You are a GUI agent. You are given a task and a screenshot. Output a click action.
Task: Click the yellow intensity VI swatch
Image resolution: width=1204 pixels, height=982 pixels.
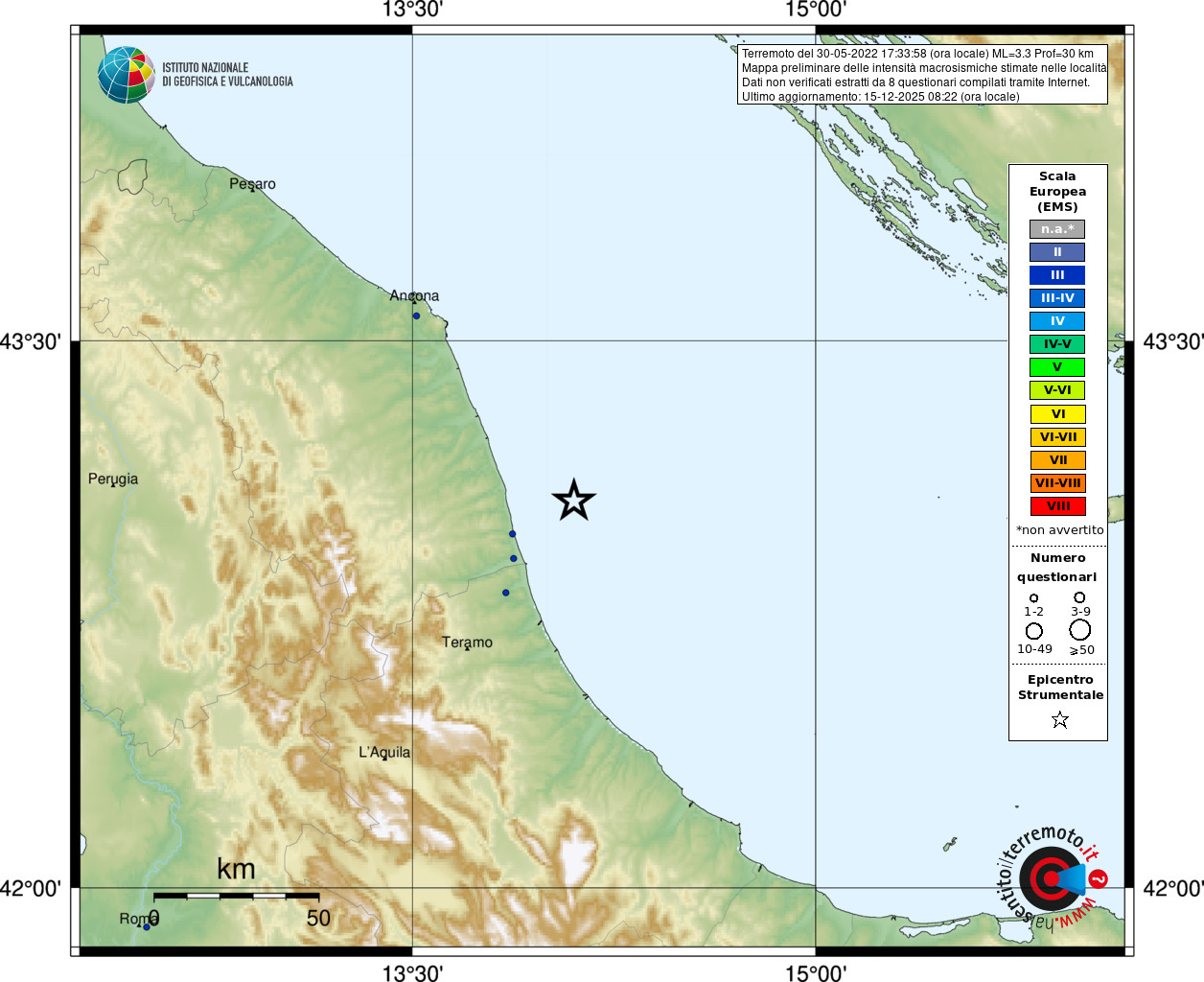pos(1058,414)
